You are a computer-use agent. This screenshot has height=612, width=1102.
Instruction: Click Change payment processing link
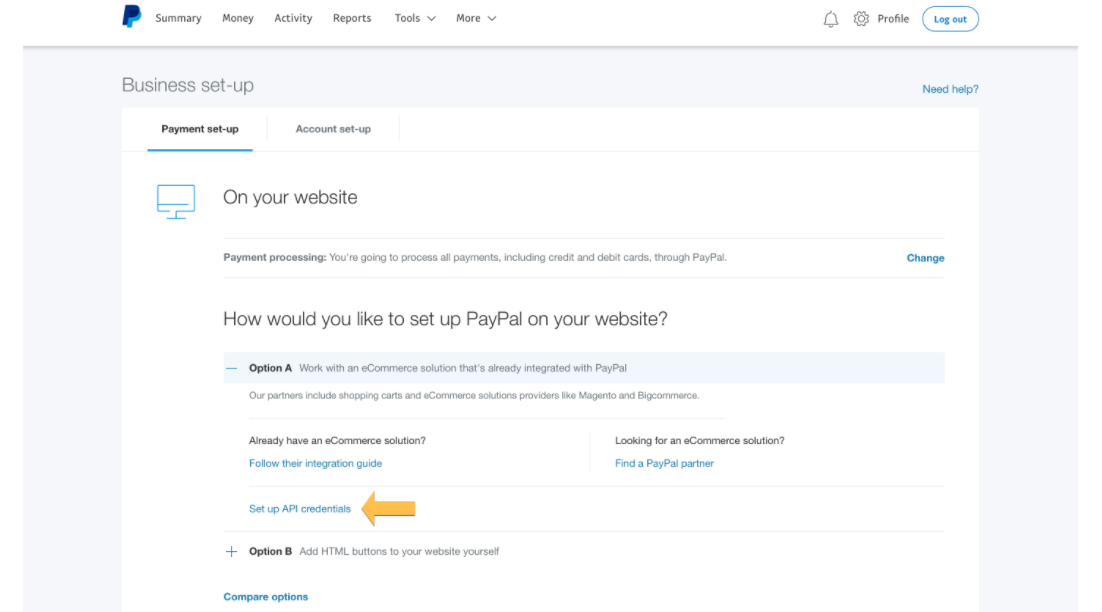(x=925, y=258)
